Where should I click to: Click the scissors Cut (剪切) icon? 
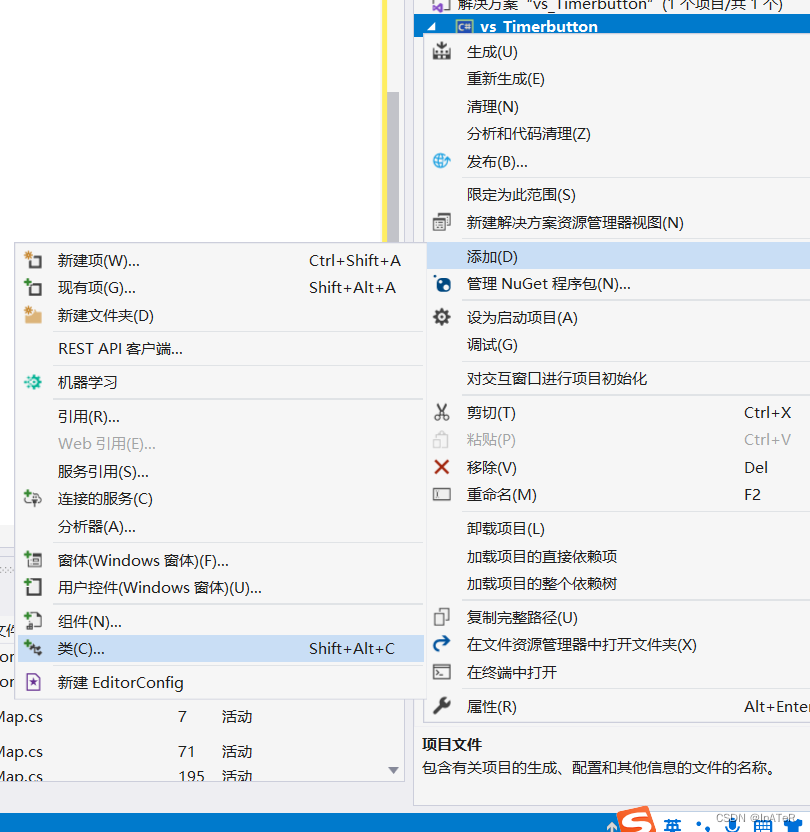click(441, 412)
